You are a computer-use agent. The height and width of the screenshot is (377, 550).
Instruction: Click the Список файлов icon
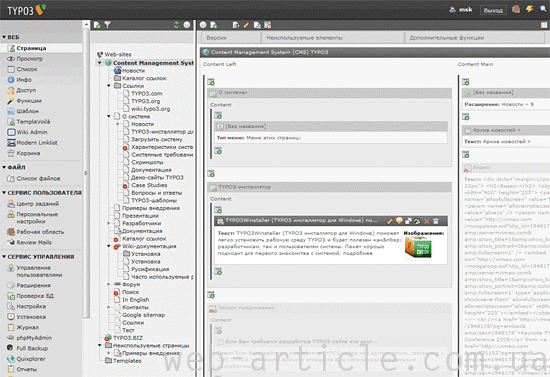click(11, 179)
